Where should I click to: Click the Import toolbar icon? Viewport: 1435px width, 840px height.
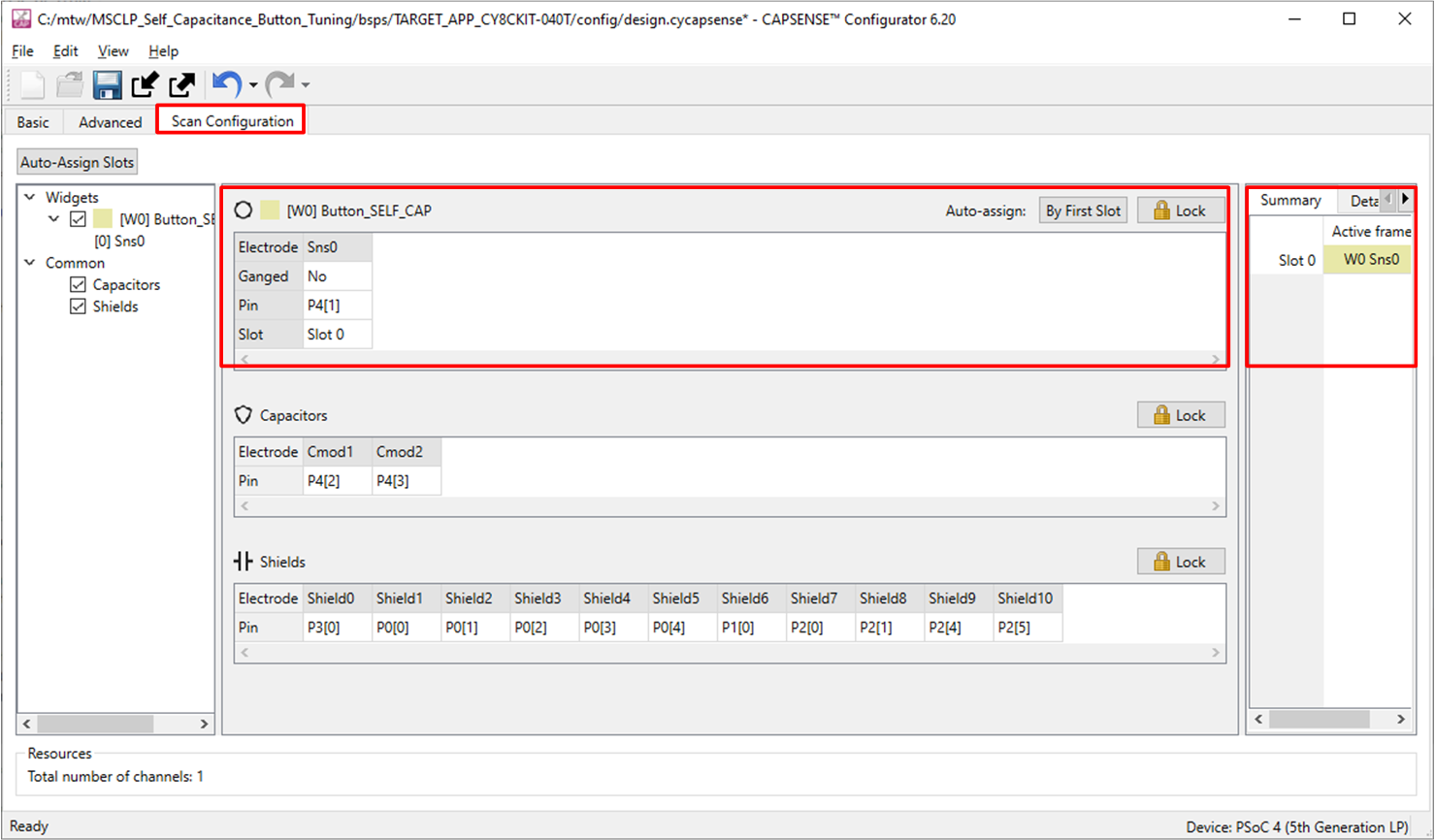tap(145, 85)
